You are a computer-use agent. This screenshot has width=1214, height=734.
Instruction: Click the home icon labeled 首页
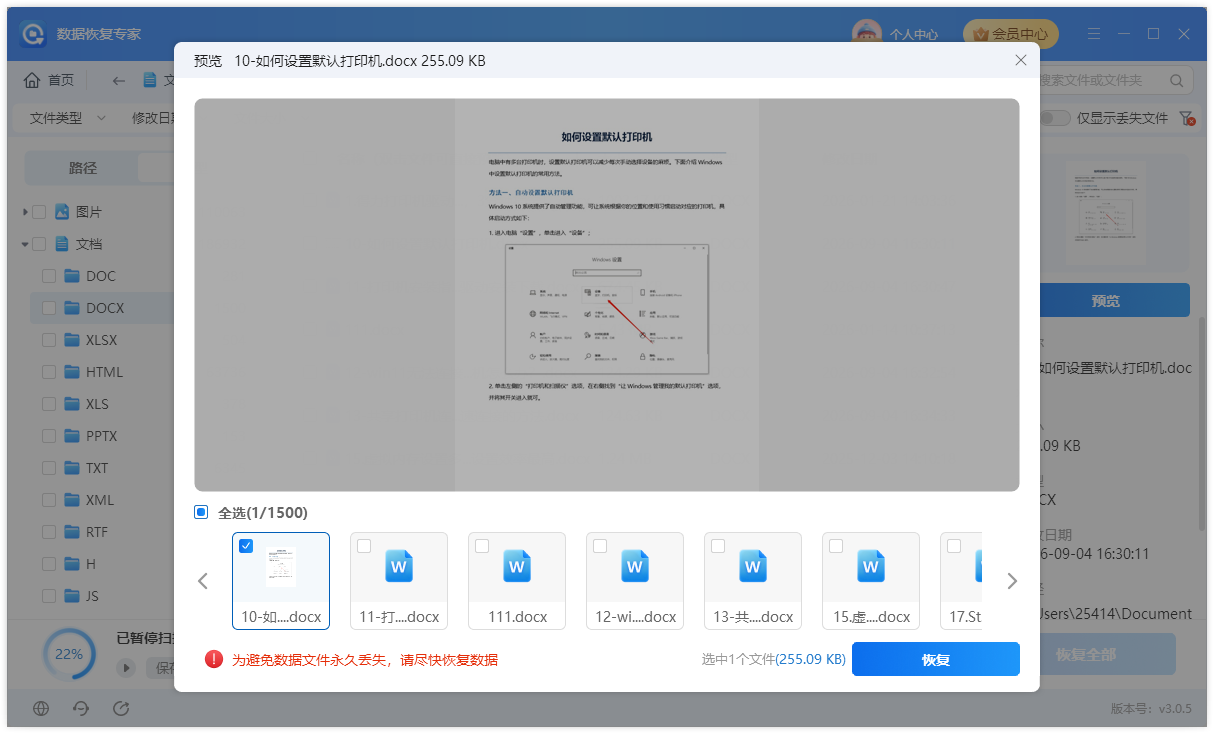click(33, 80)
